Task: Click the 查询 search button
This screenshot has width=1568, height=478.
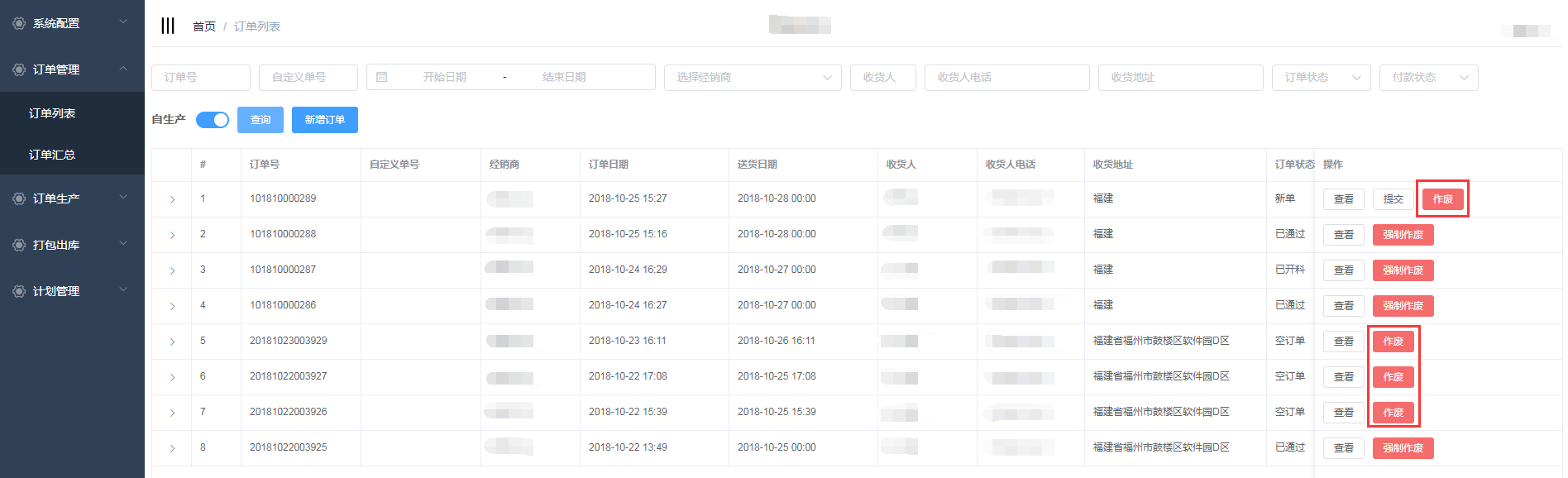Action: tap(261, 120)
